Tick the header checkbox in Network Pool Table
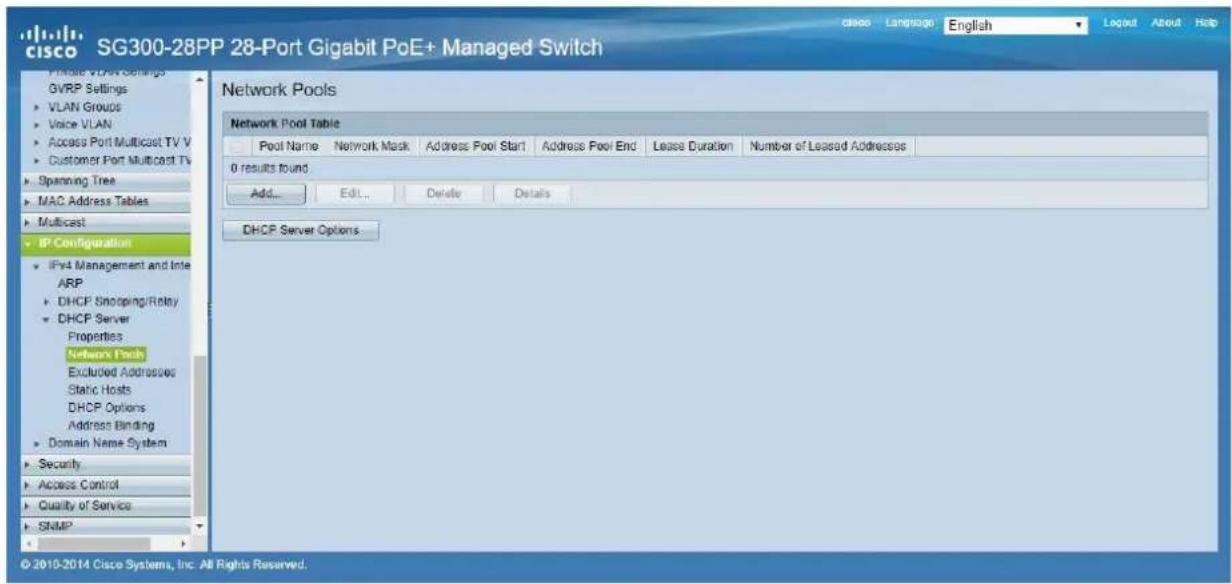This screenshot has height=584, width=1232. (235, 147)
